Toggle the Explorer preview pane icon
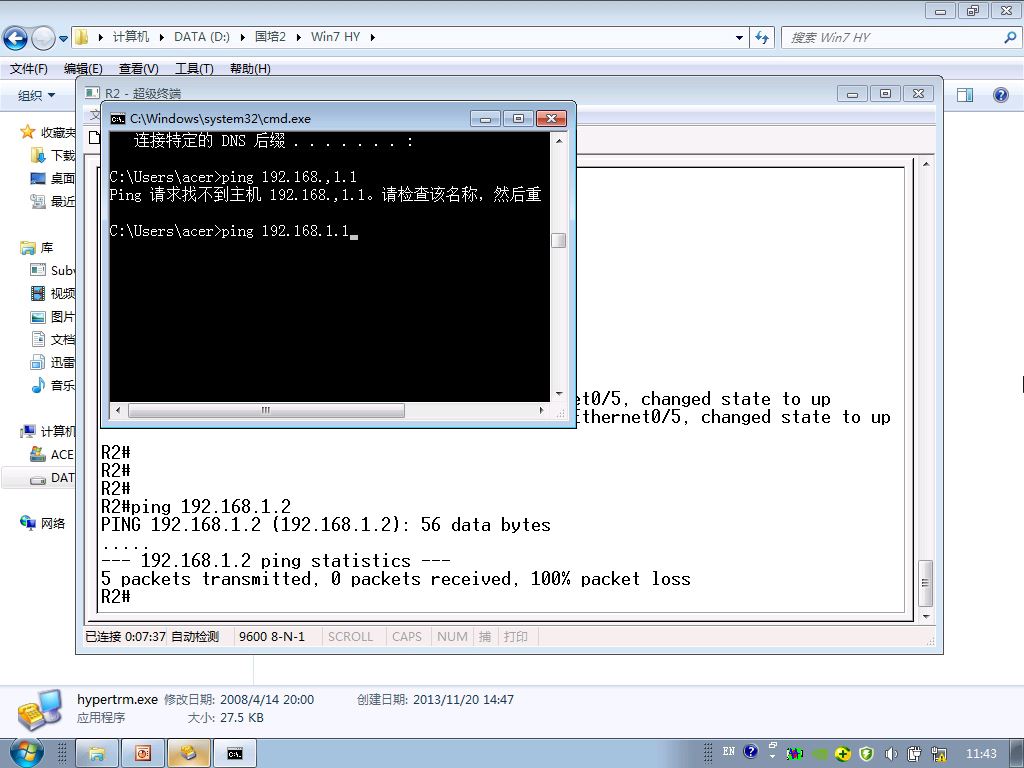This screenshot has height=768, width=1024. click(x=965, y=95)
